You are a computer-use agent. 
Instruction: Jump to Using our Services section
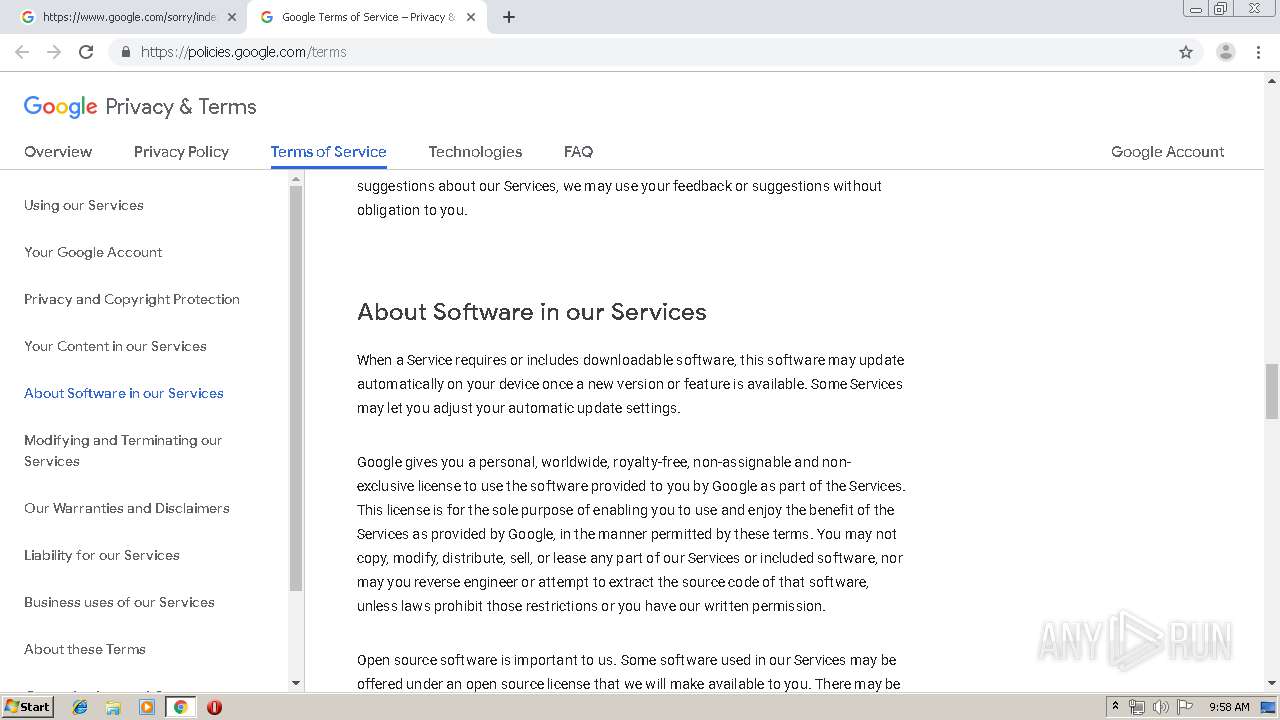click(84, 205)
